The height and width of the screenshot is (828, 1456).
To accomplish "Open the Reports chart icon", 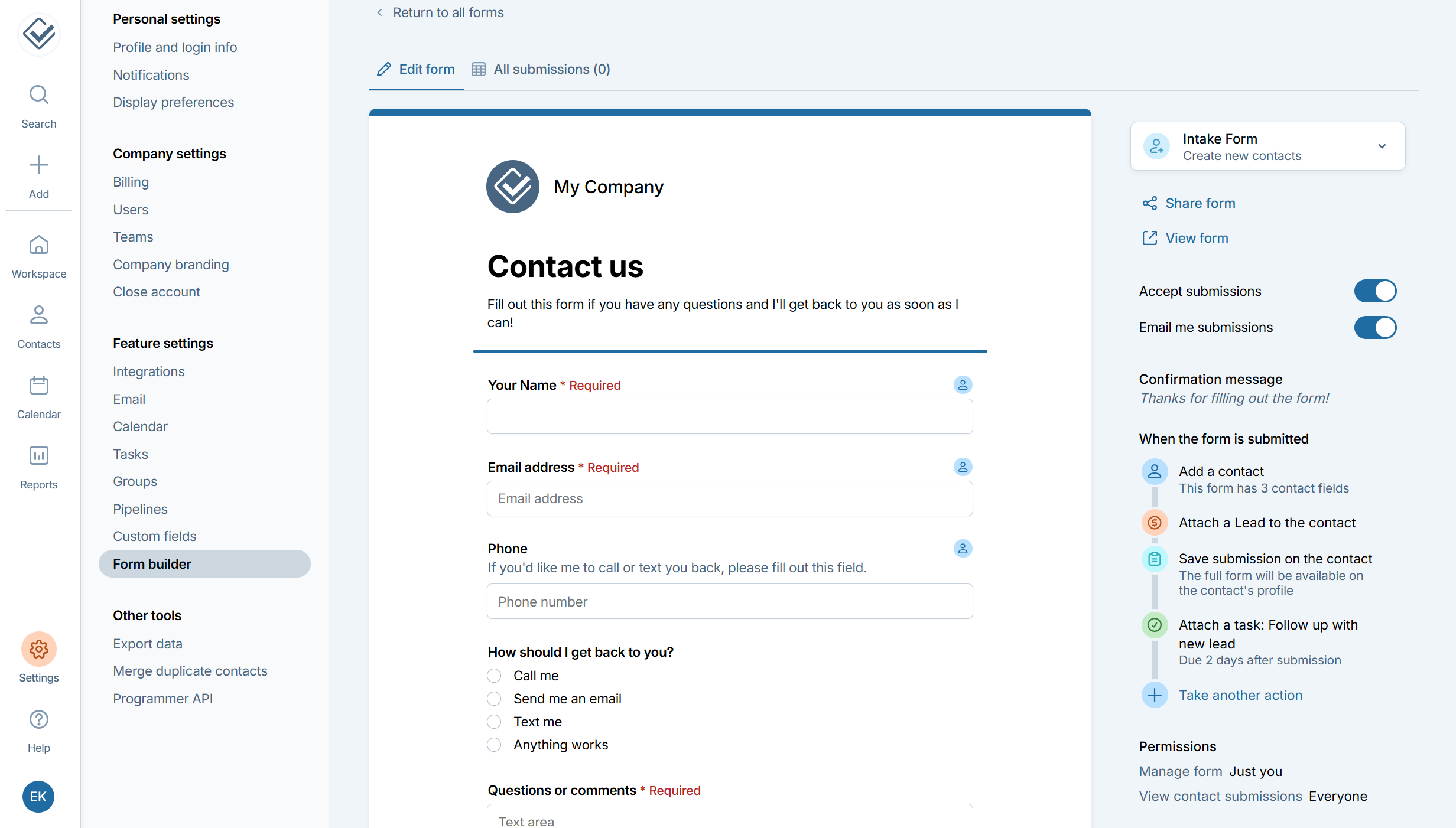I will click(x=39, y=456).
